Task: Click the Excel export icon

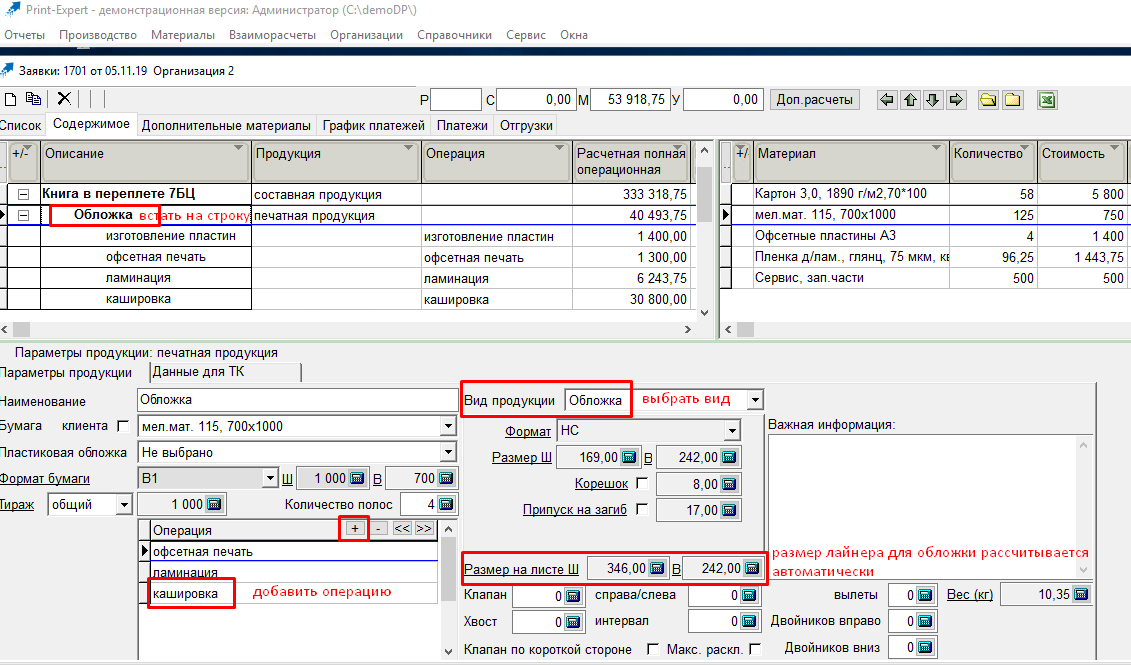Action: (x=1046, y=99)
